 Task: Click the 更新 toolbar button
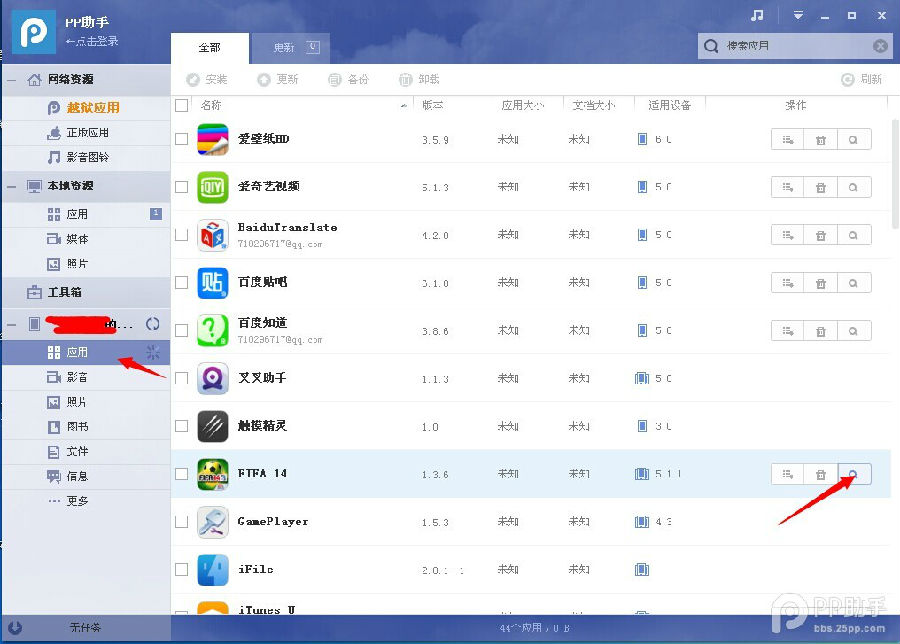(278, 79)
